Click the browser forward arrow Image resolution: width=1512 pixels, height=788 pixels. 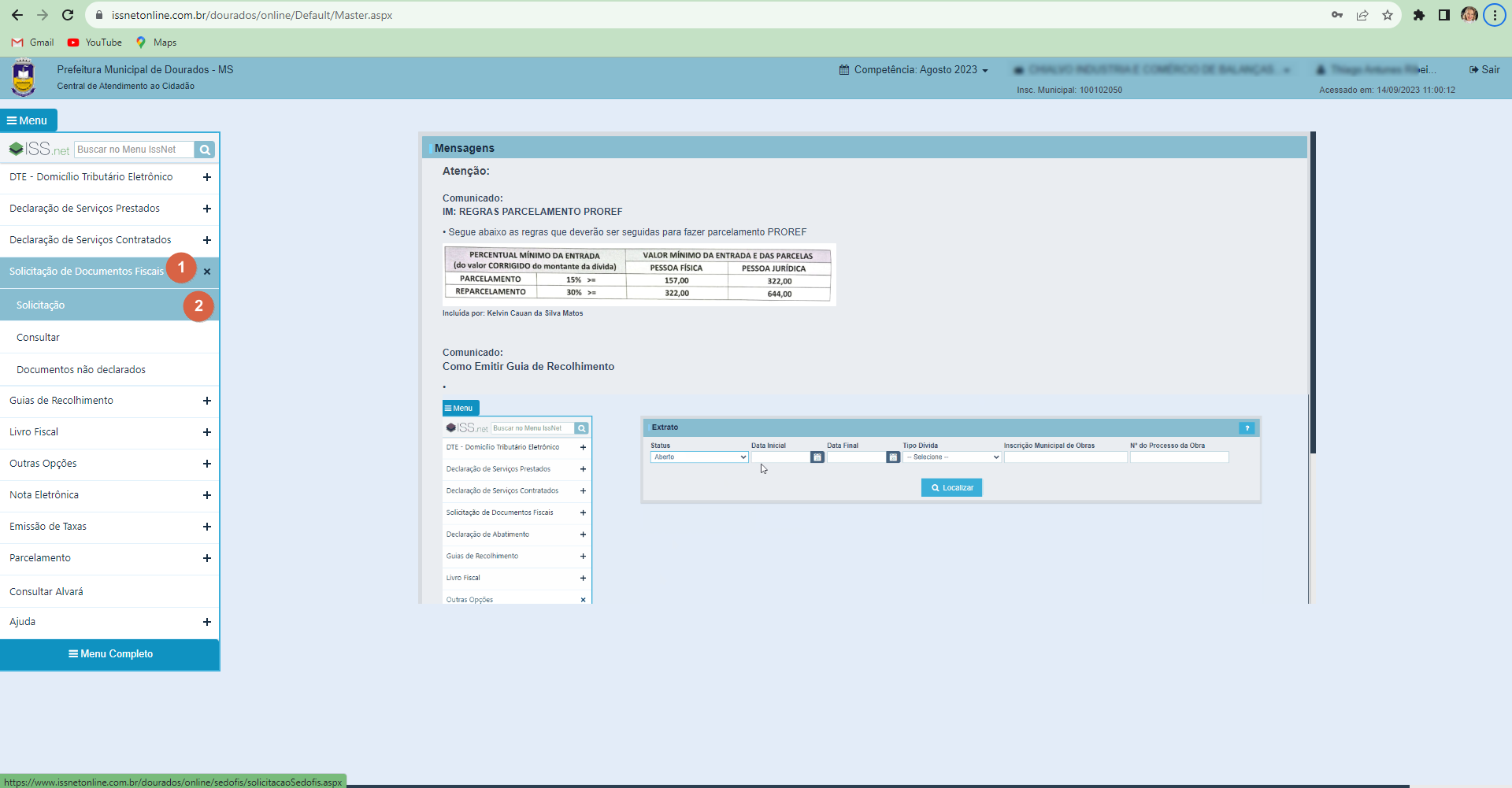pyautogui.click(x=43, y=15)
